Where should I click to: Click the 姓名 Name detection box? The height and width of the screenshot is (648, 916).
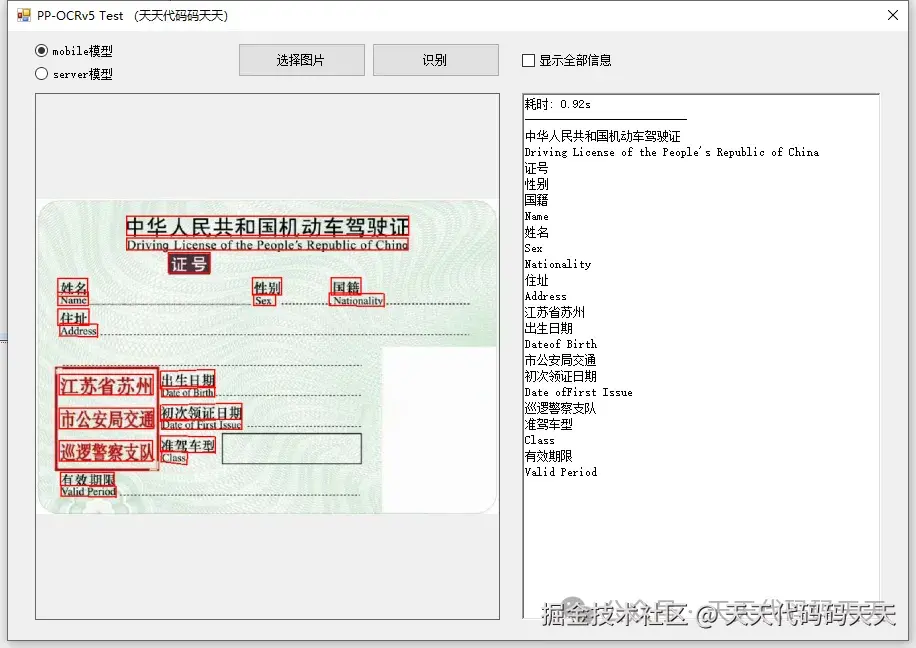tap(72, 292)
